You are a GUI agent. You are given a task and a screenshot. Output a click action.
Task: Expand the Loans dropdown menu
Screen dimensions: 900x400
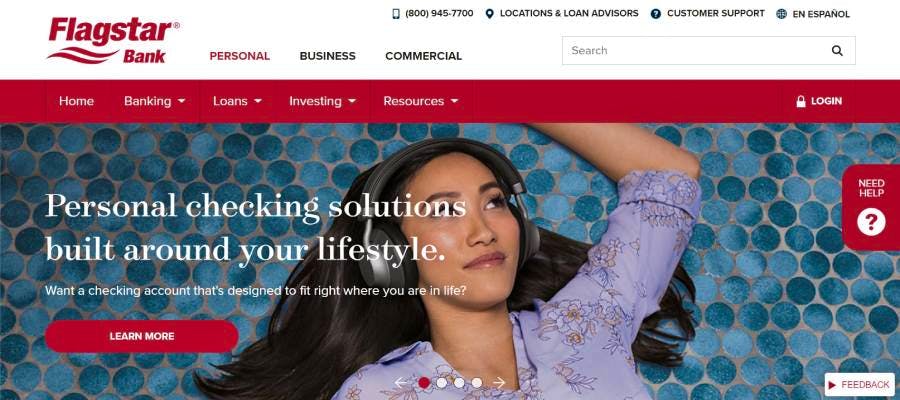(x=237, y=101)
